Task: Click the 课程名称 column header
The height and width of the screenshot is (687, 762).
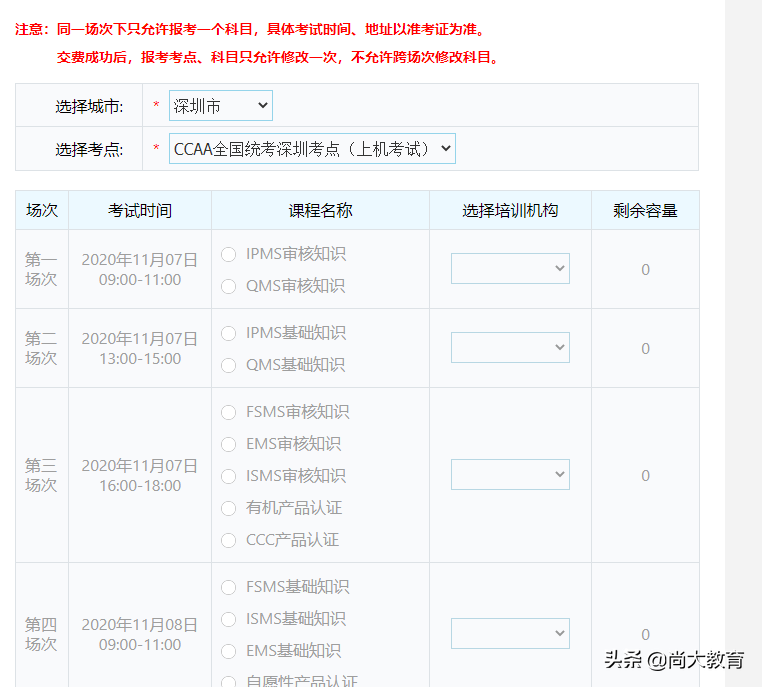Action: pos(320,210)
